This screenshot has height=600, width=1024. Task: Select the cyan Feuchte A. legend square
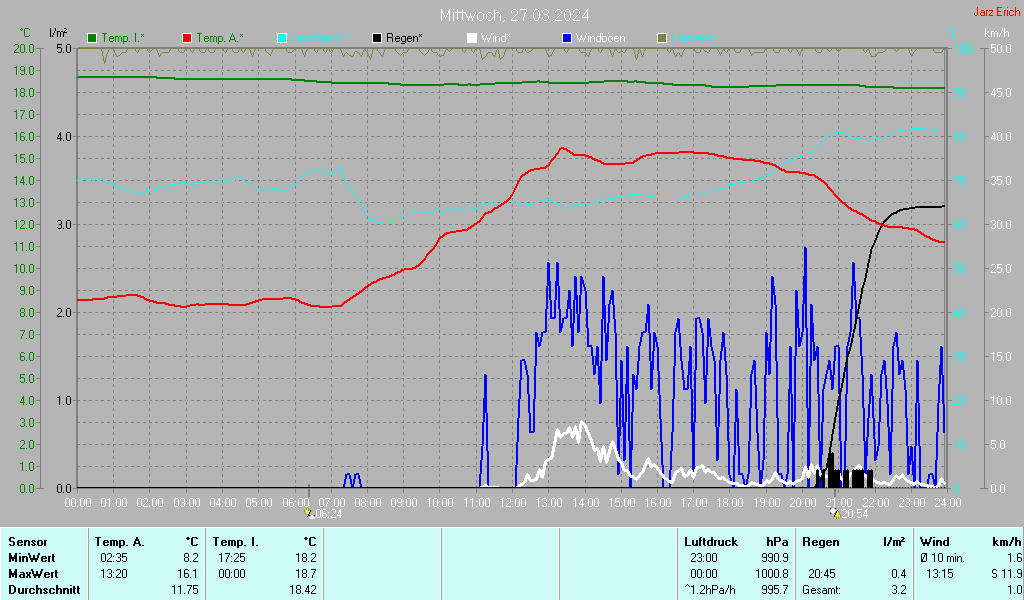(x=282, y=39)
